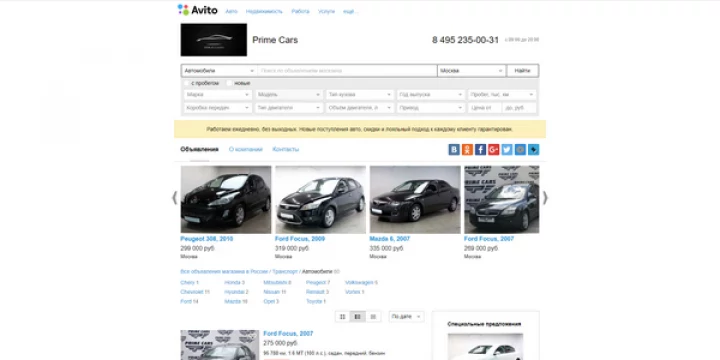Open the 'Авто' top menu item

231,11
